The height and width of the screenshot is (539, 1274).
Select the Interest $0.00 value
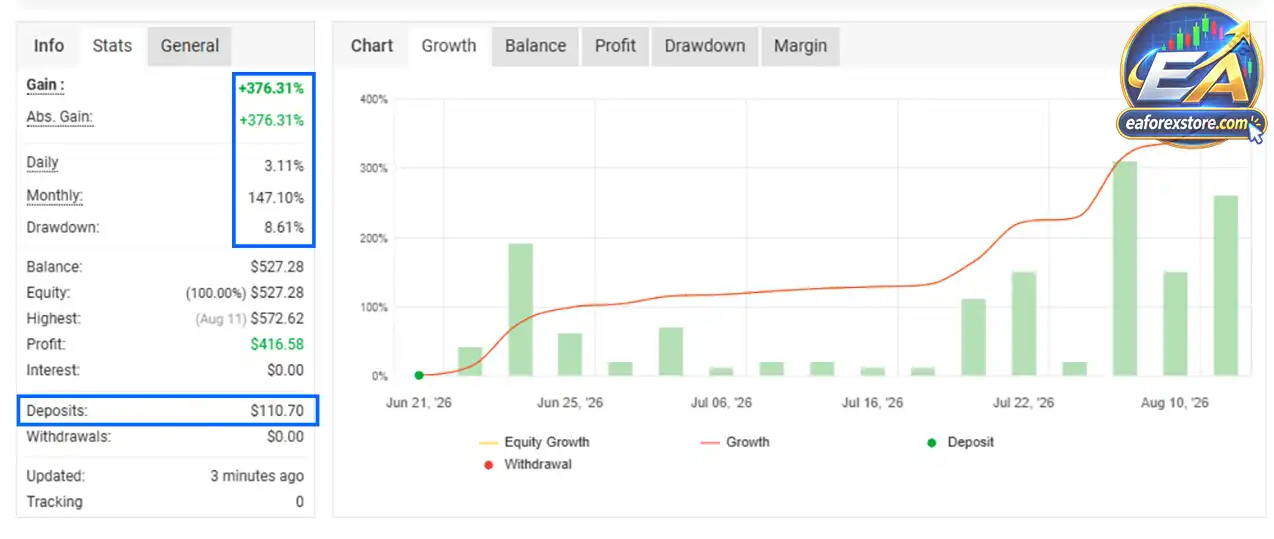285,370
